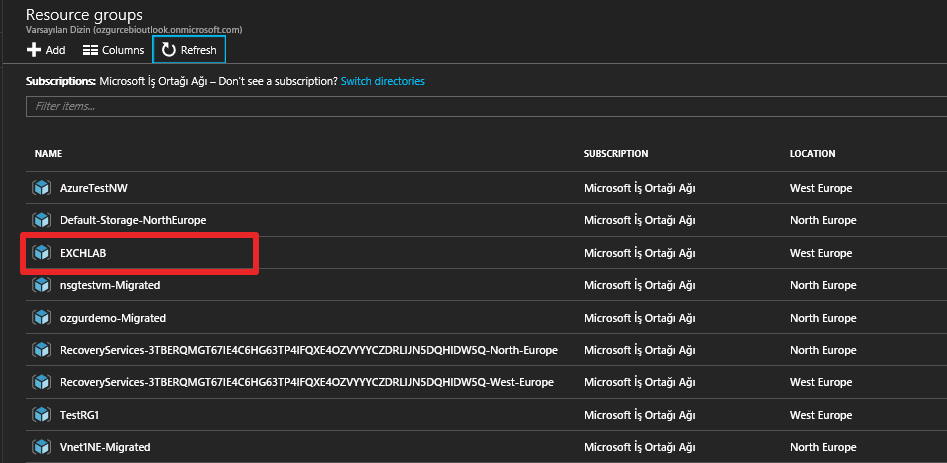Click the EXCHLAB resource group cube icon
947x463 pixels.
41,253
